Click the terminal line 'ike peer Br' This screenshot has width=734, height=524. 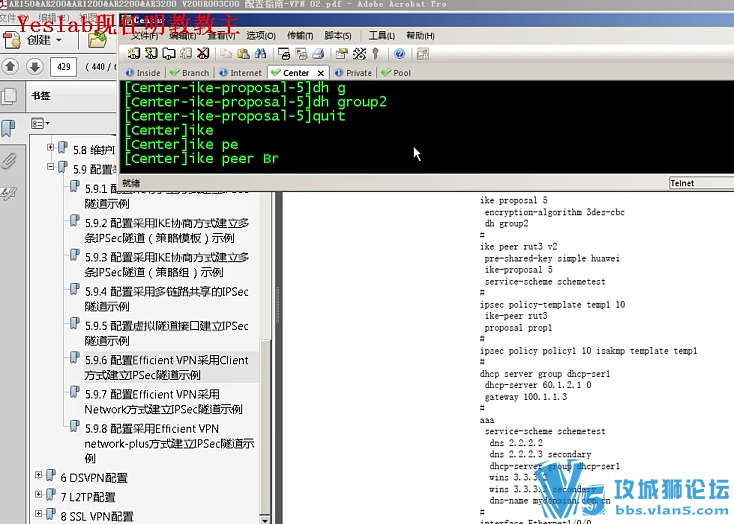coord(201,159)
